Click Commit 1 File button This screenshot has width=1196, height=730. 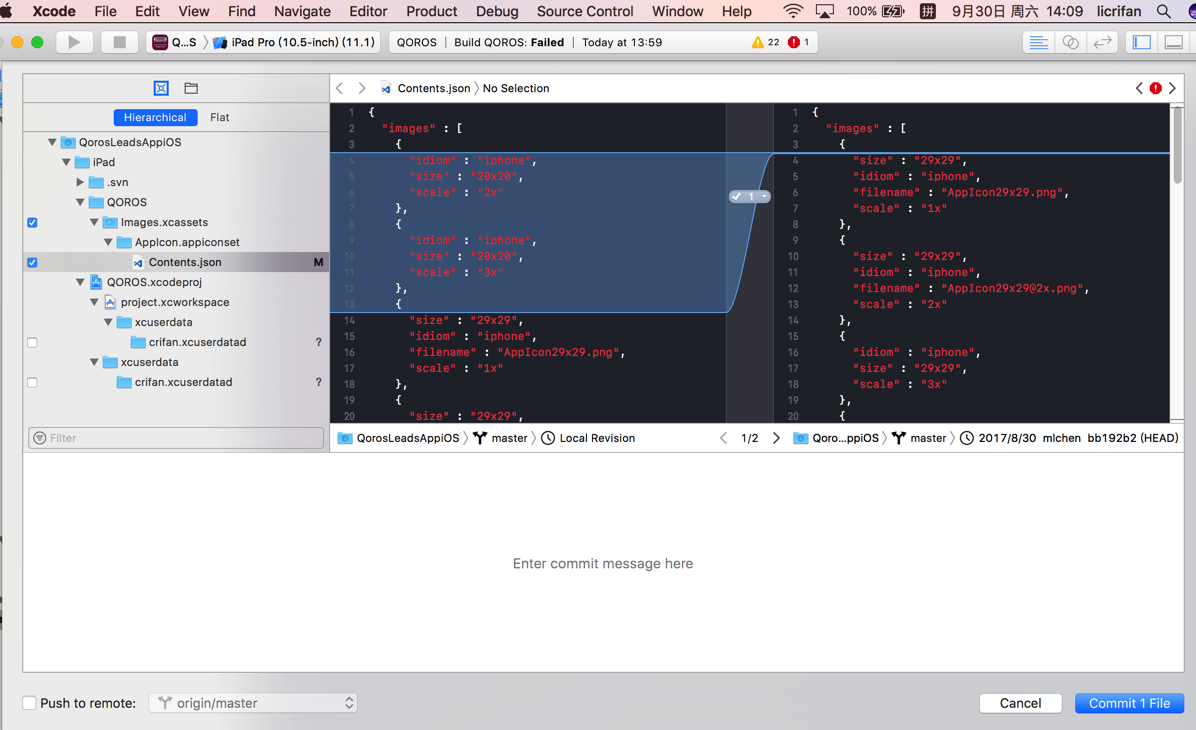pos(1129,703)
